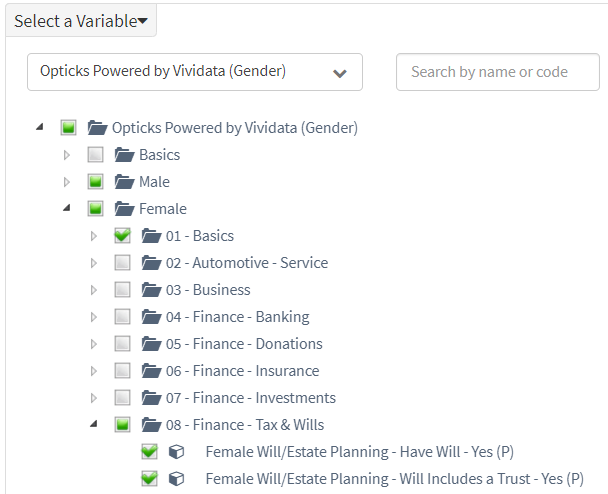This screenshot has width=608, height=494.
Task: Expand the top-level Basics folder
Action: pos(67,155)
